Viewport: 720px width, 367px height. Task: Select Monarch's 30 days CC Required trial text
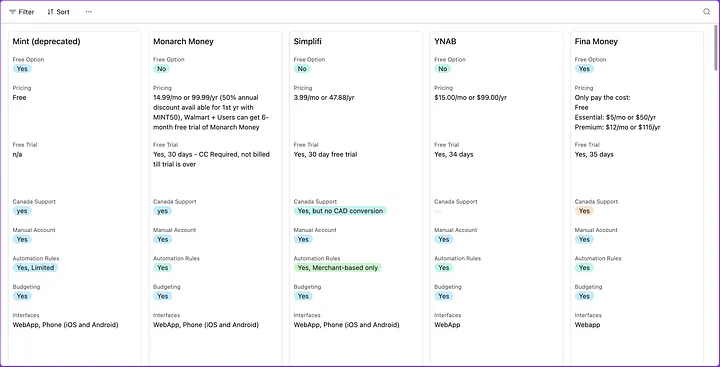[x=211, y=159]
